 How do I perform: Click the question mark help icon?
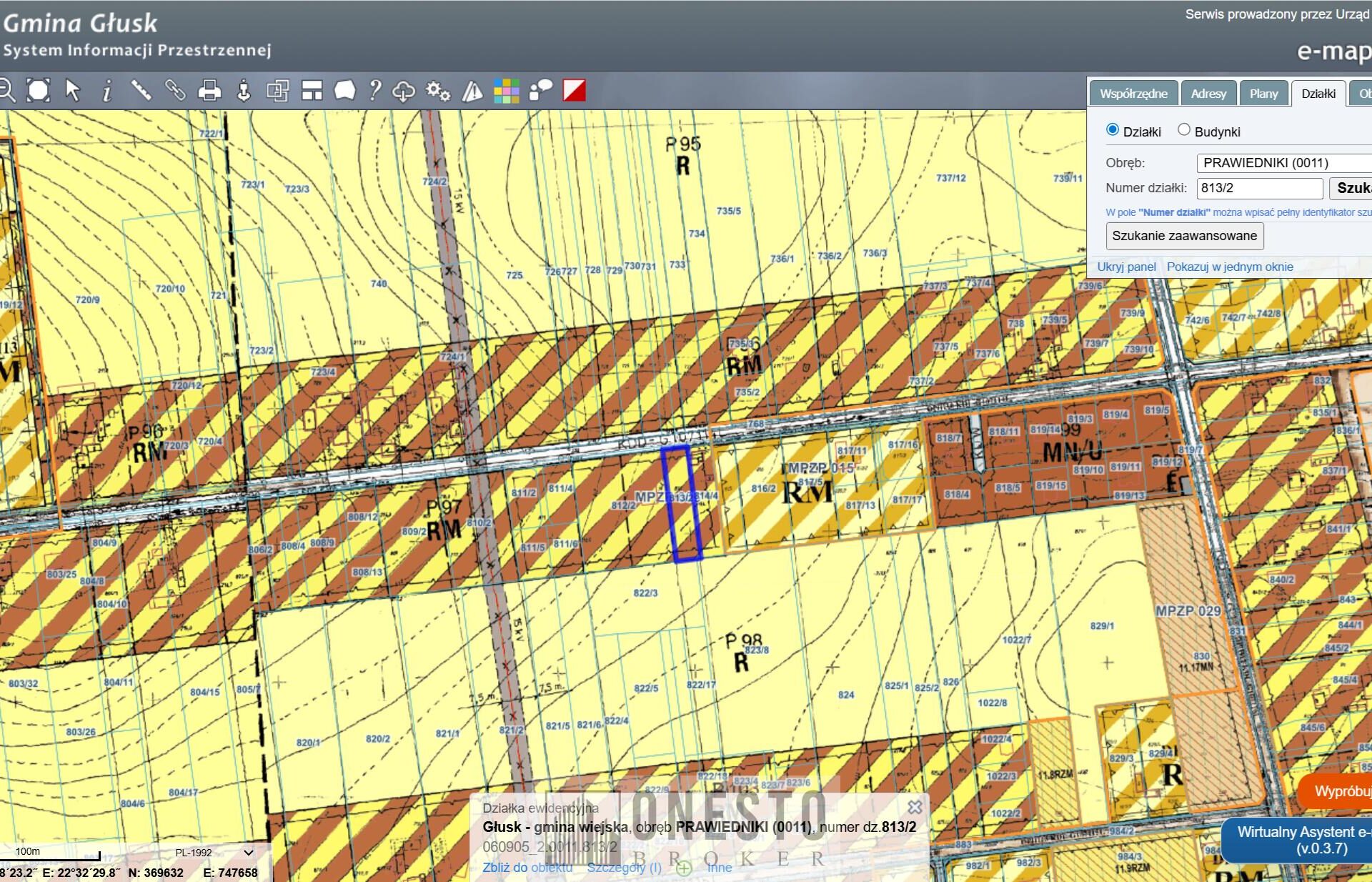click(x=374, y=91)
